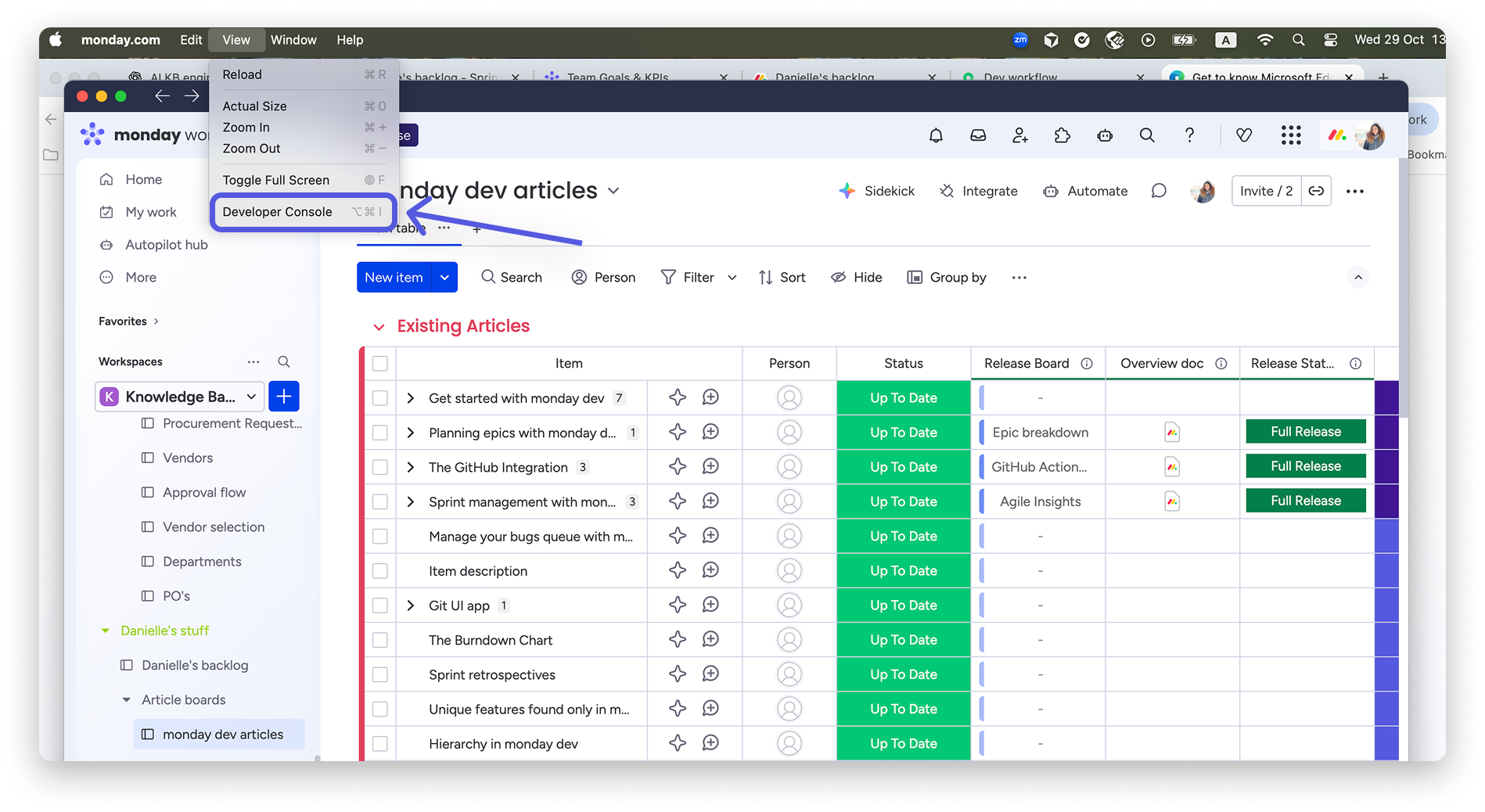The width and height of the screenshot is (1485, 812).
Task: Collapse the Existing Articles group
Action: pos(379,327)
